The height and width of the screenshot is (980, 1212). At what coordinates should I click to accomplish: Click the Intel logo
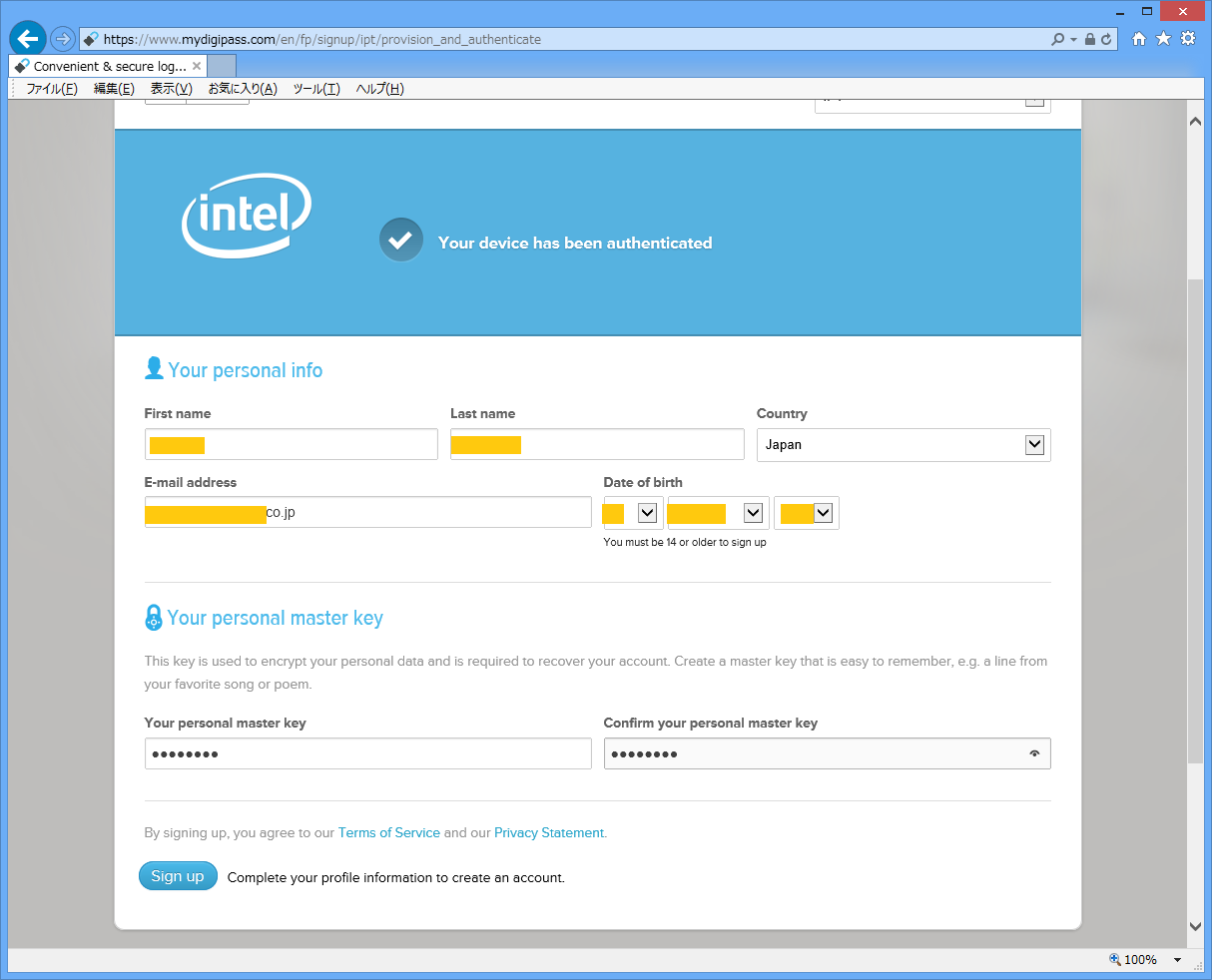tap(247, 215)
